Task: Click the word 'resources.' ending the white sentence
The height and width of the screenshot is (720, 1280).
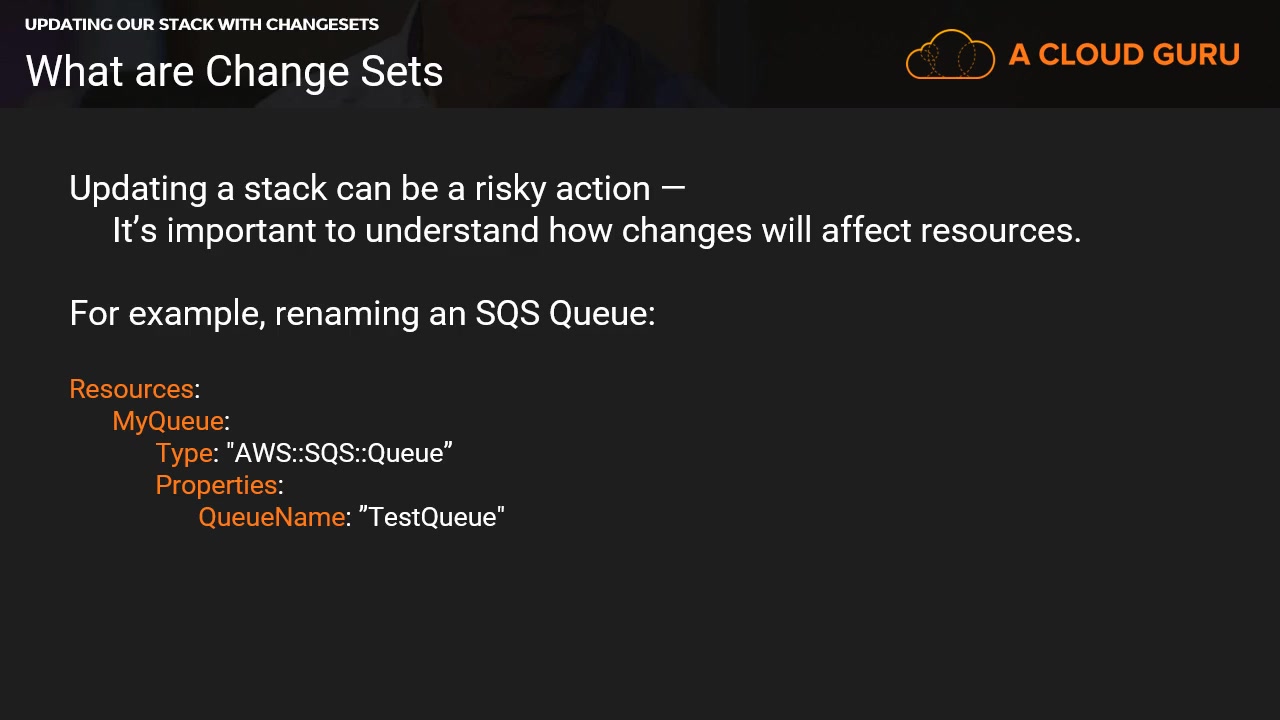Action: [x=1000, y=231]
